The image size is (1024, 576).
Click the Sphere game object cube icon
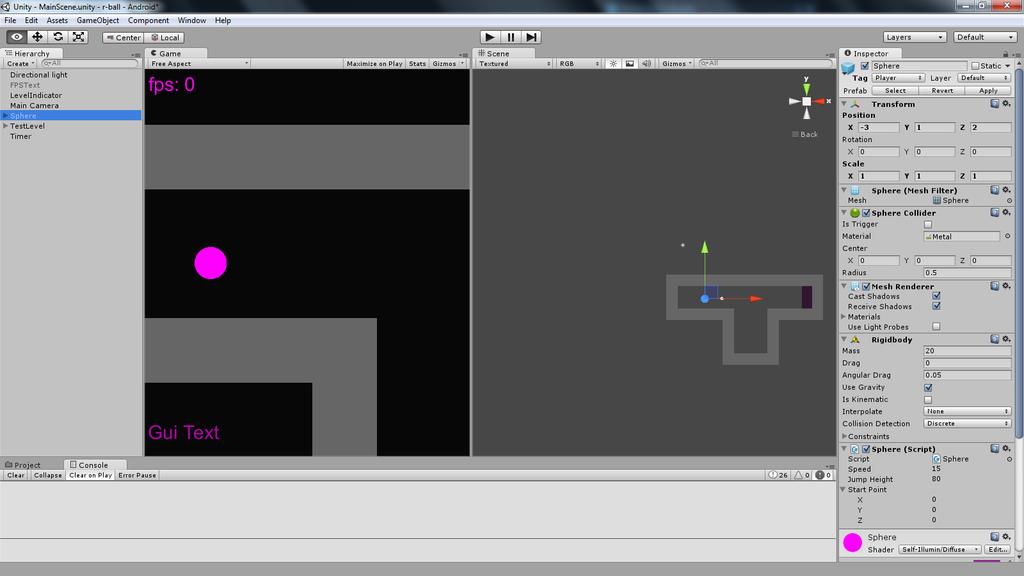click(848, 68)
